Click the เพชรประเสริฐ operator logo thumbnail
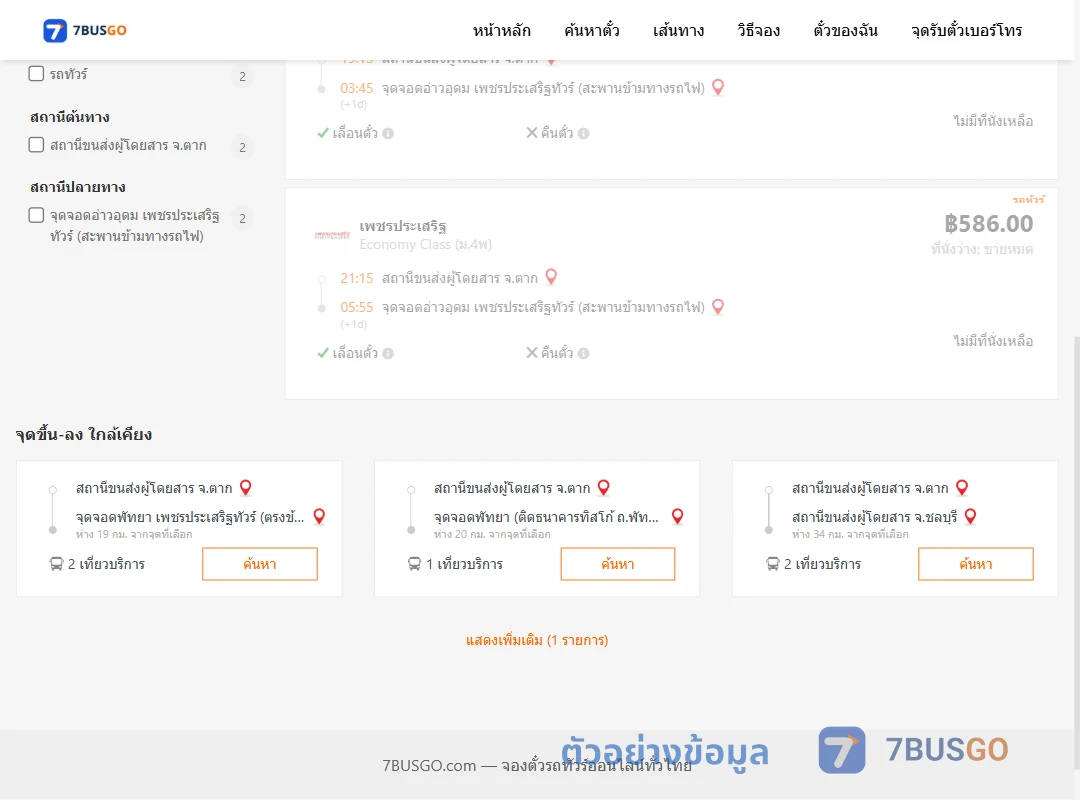Image resolution: width=1080 pixels, height=800 pixels. 332,235
